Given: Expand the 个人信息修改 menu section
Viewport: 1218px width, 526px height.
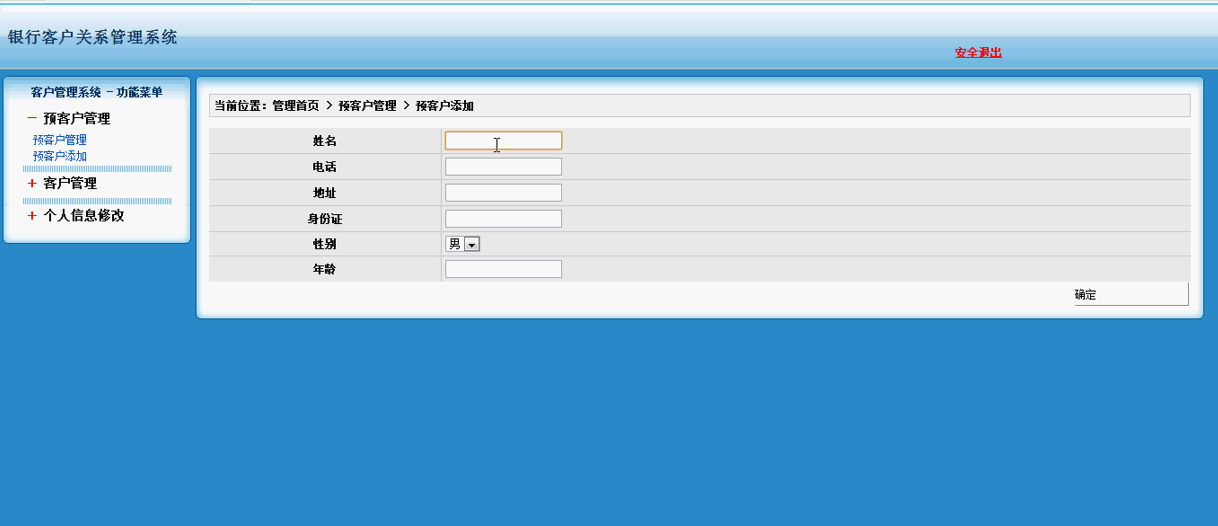Looking at the screenshot, I should tap(76, 215).
